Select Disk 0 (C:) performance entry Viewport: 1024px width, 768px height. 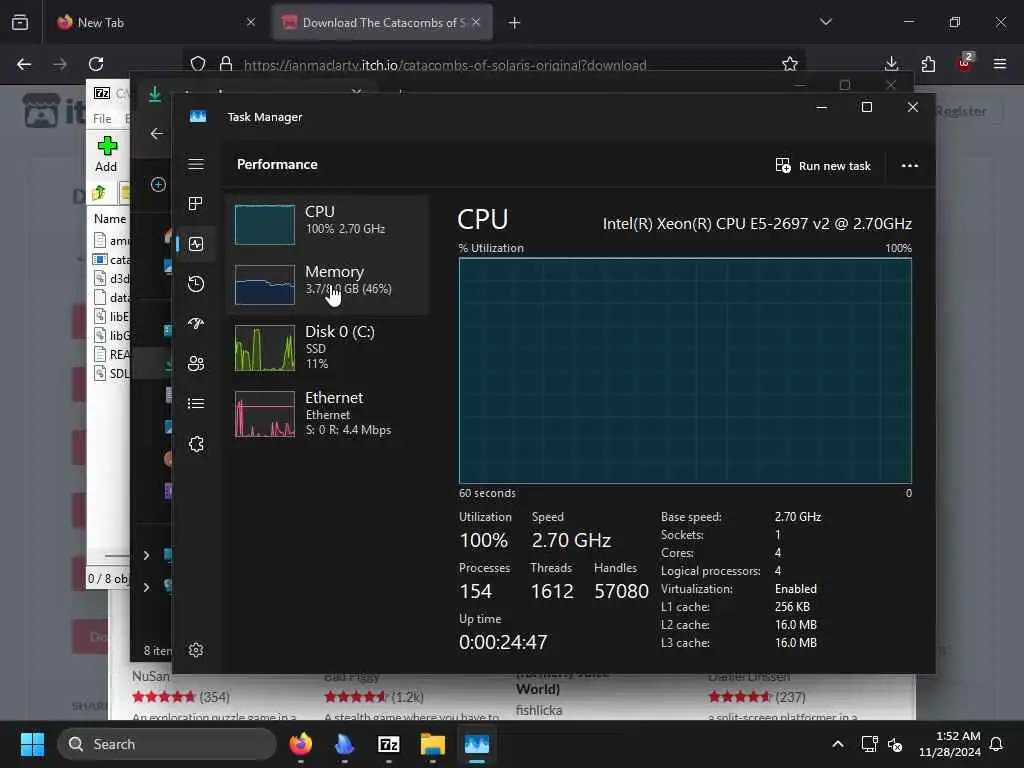pos(328,347)
